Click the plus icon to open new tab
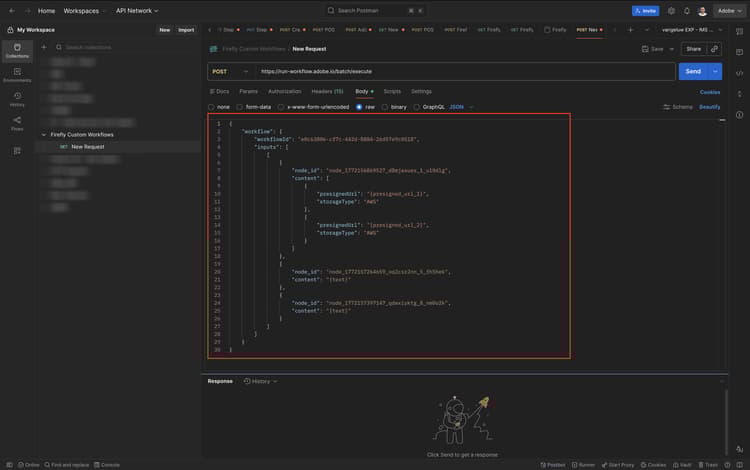Image resolution: width=750 pixels, height=470 pixels. 630,30
